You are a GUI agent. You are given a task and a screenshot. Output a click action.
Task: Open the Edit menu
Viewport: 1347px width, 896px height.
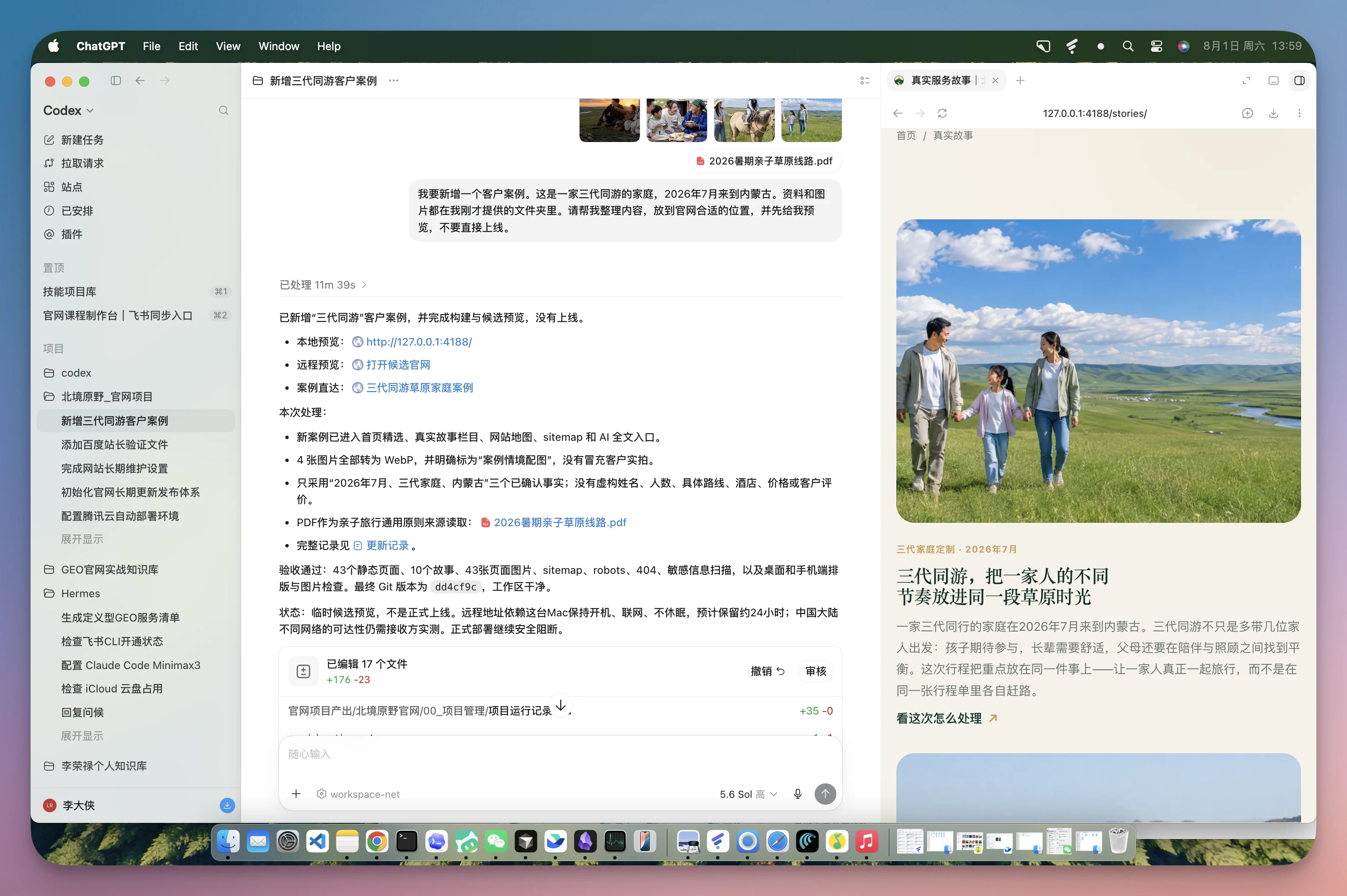[x=188, y=46]
